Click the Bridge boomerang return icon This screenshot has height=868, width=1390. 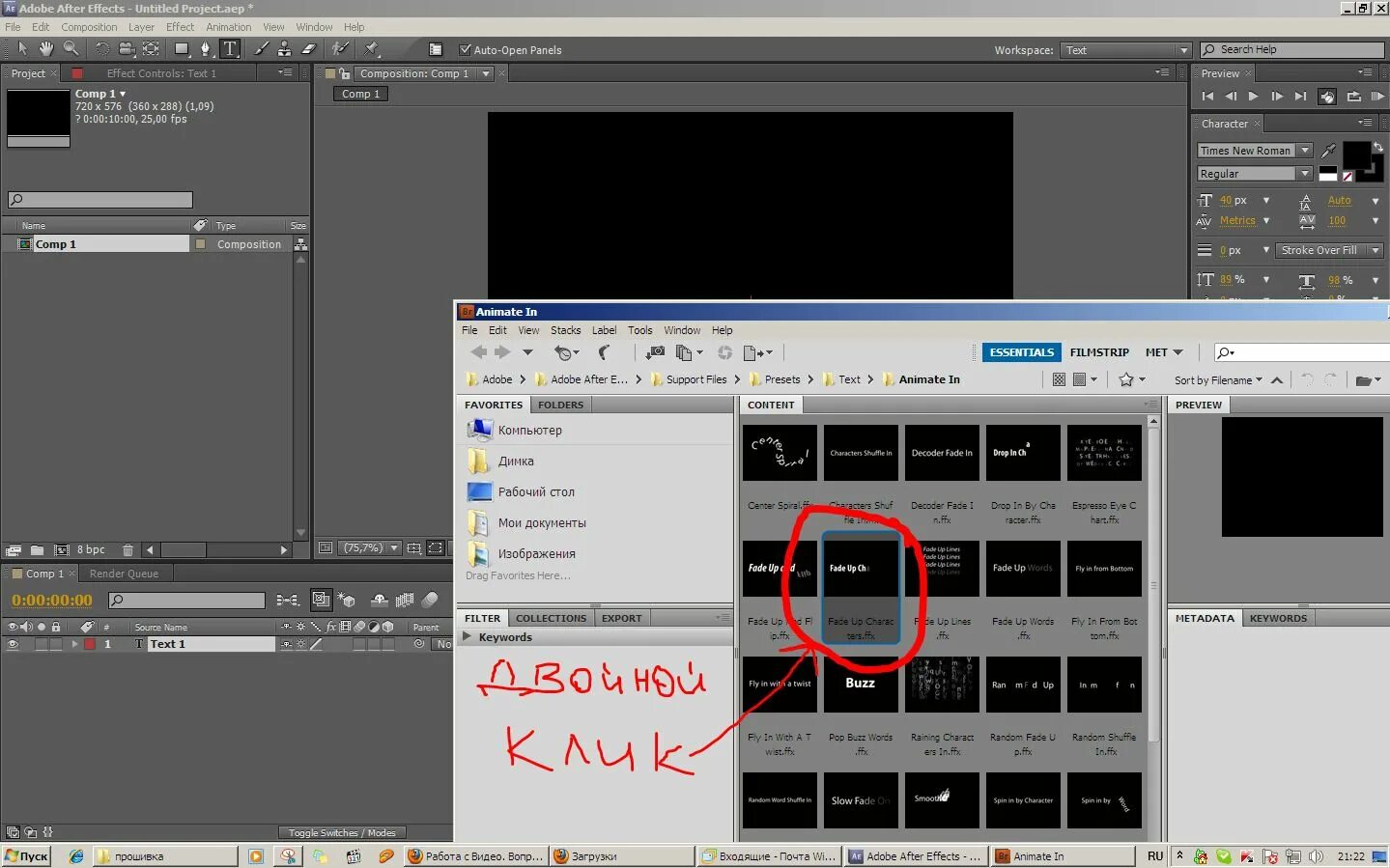click(604, 352)
